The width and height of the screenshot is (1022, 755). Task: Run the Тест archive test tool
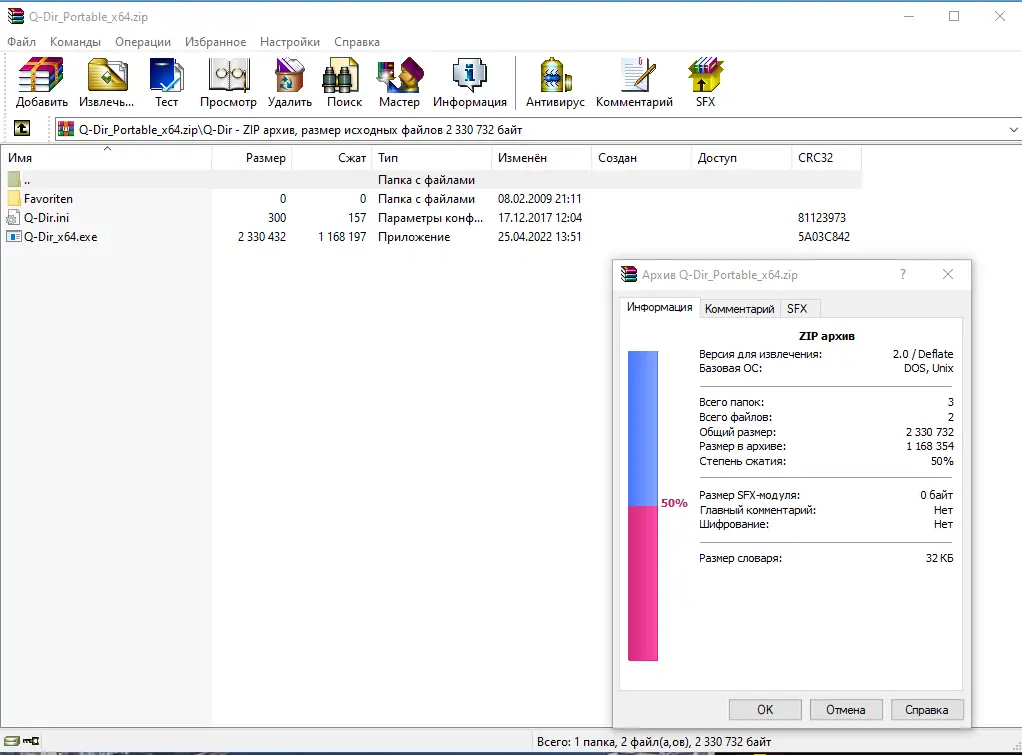166,82
